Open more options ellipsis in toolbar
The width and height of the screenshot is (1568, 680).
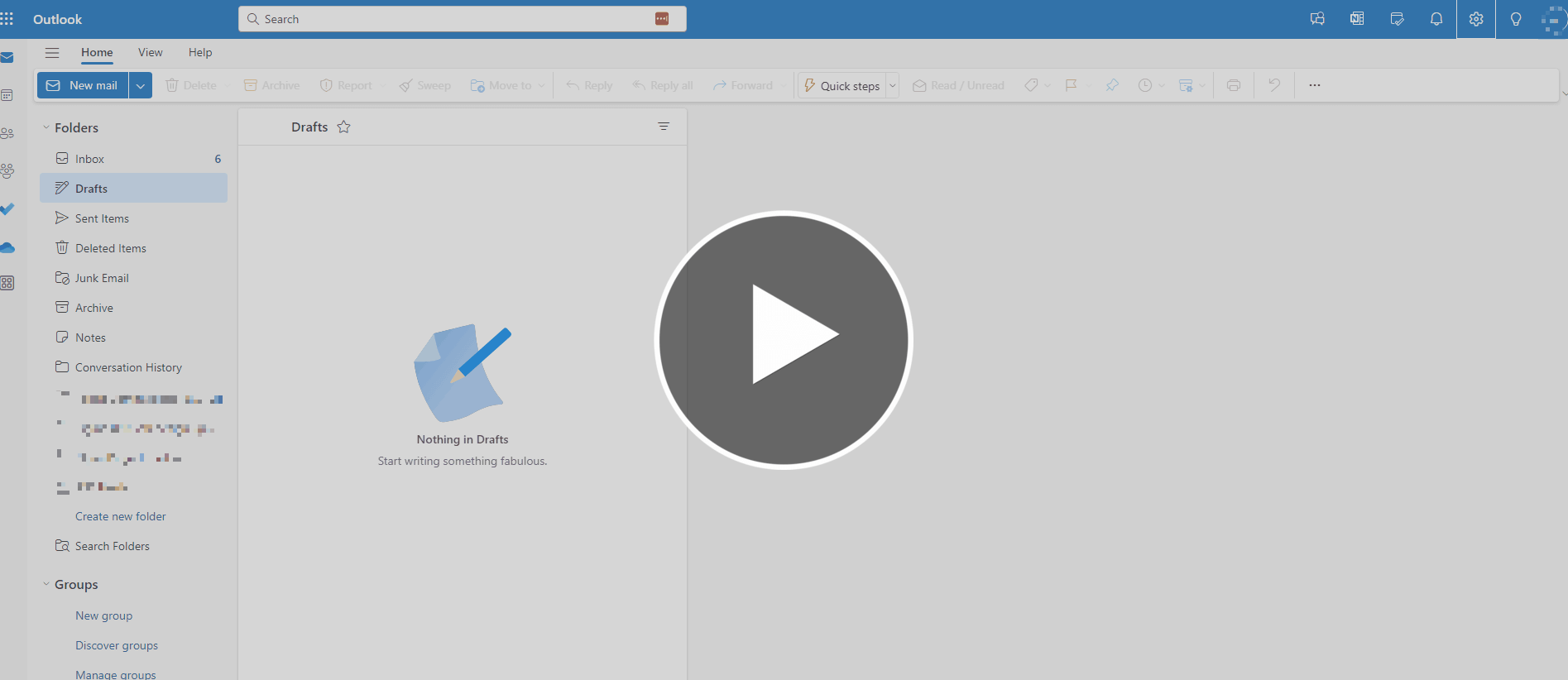click(x=1314, y=85)
